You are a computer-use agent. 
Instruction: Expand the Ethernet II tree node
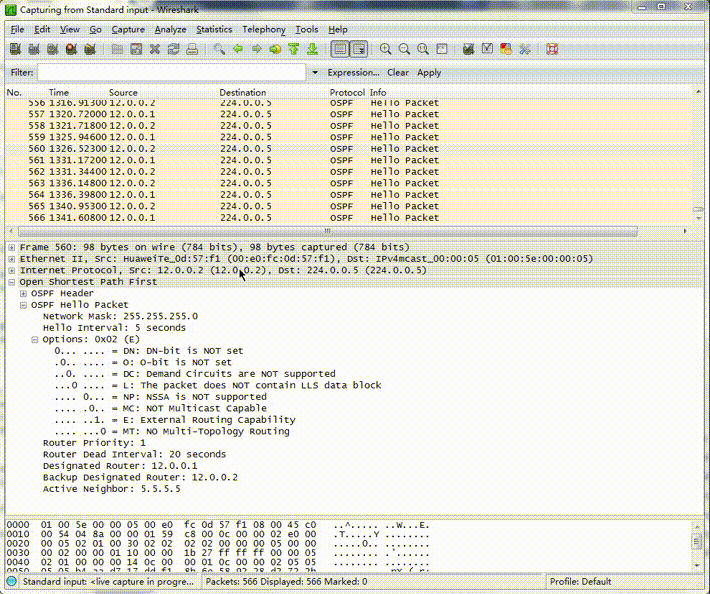click(x=12, y=259)
